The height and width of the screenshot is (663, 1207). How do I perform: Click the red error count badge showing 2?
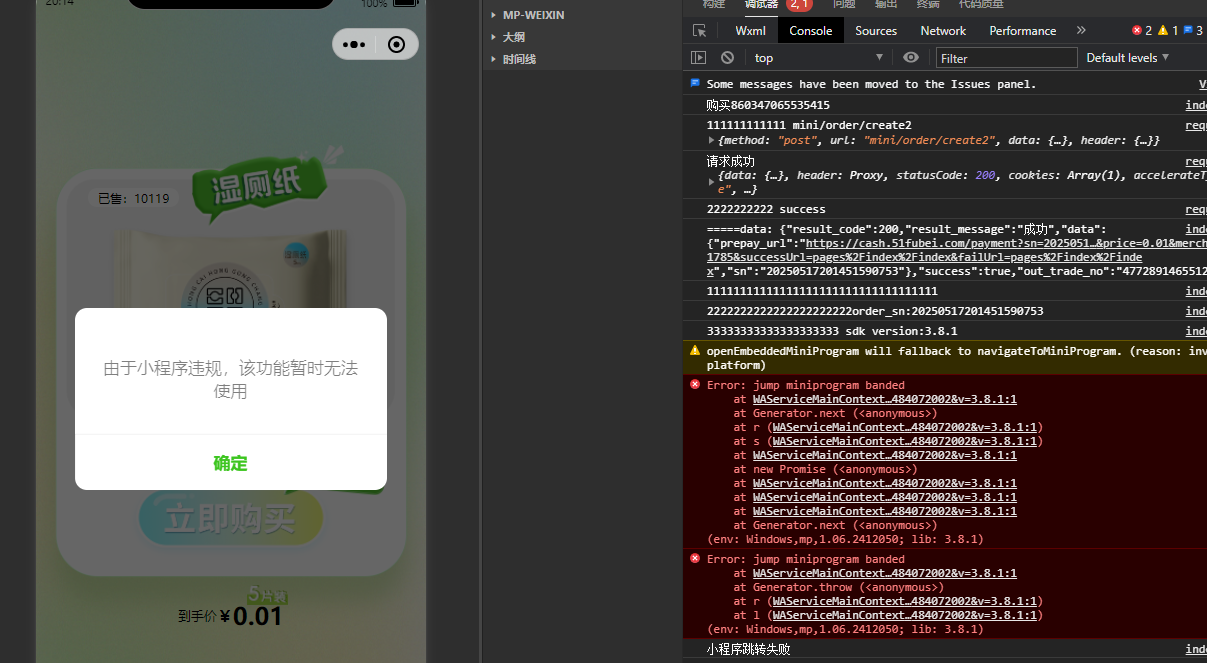tap(1142, 31)
